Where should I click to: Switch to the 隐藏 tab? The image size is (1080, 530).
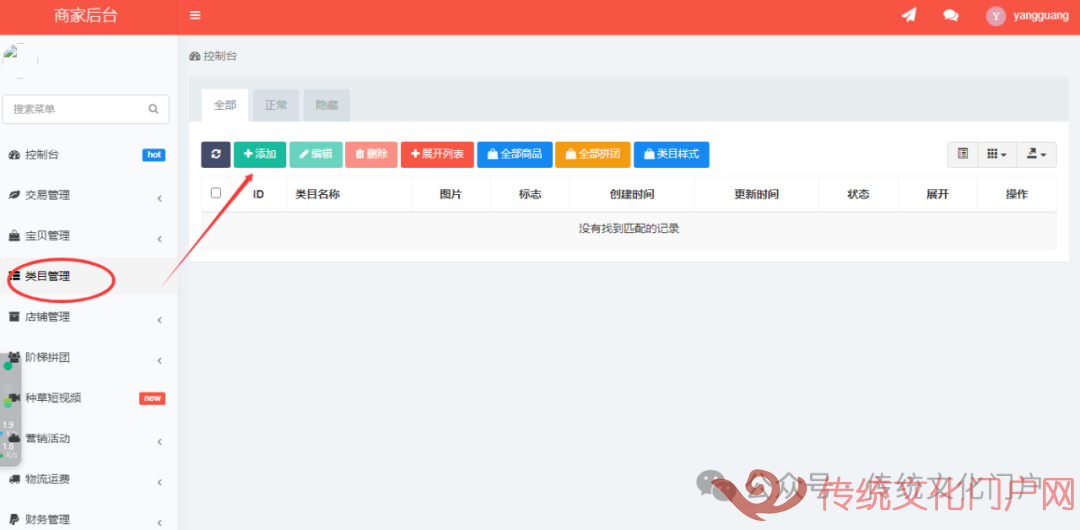326,105
